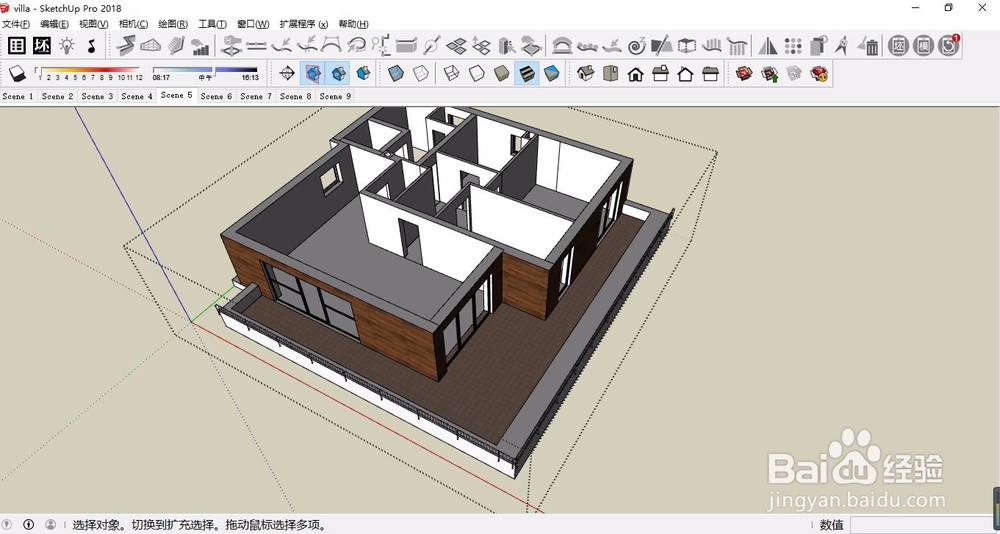
Task: Click the status bar user profile icon
Action: click(50, 524)
